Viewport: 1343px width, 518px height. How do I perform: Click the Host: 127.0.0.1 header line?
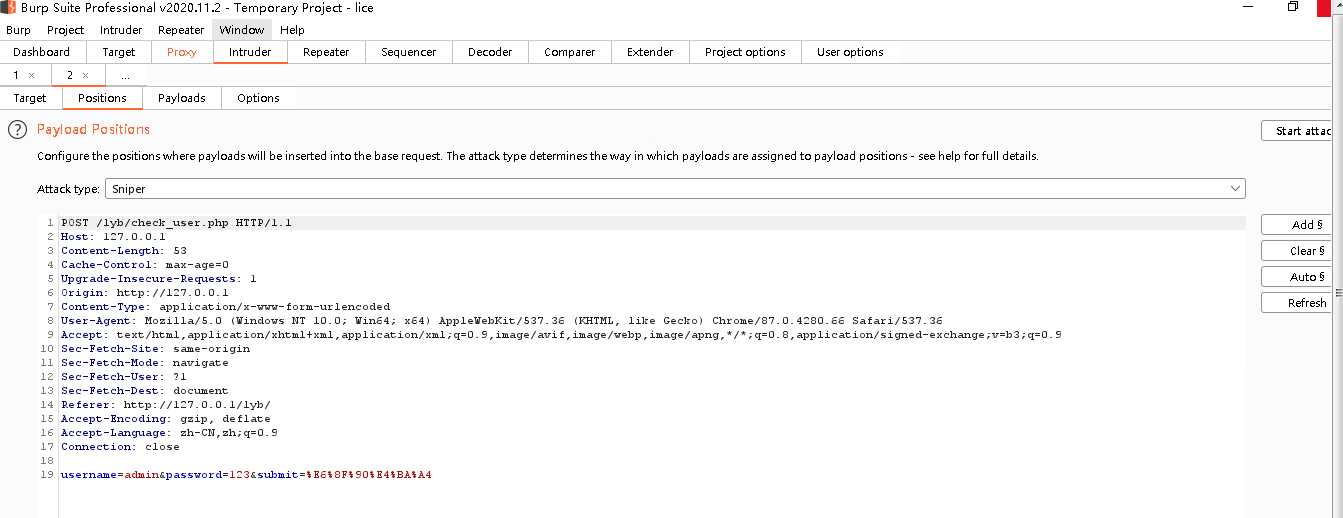(113, 236)
